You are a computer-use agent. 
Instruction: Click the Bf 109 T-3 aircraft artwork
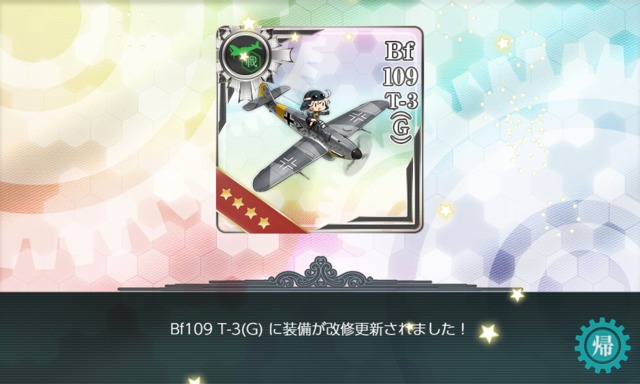312,137
